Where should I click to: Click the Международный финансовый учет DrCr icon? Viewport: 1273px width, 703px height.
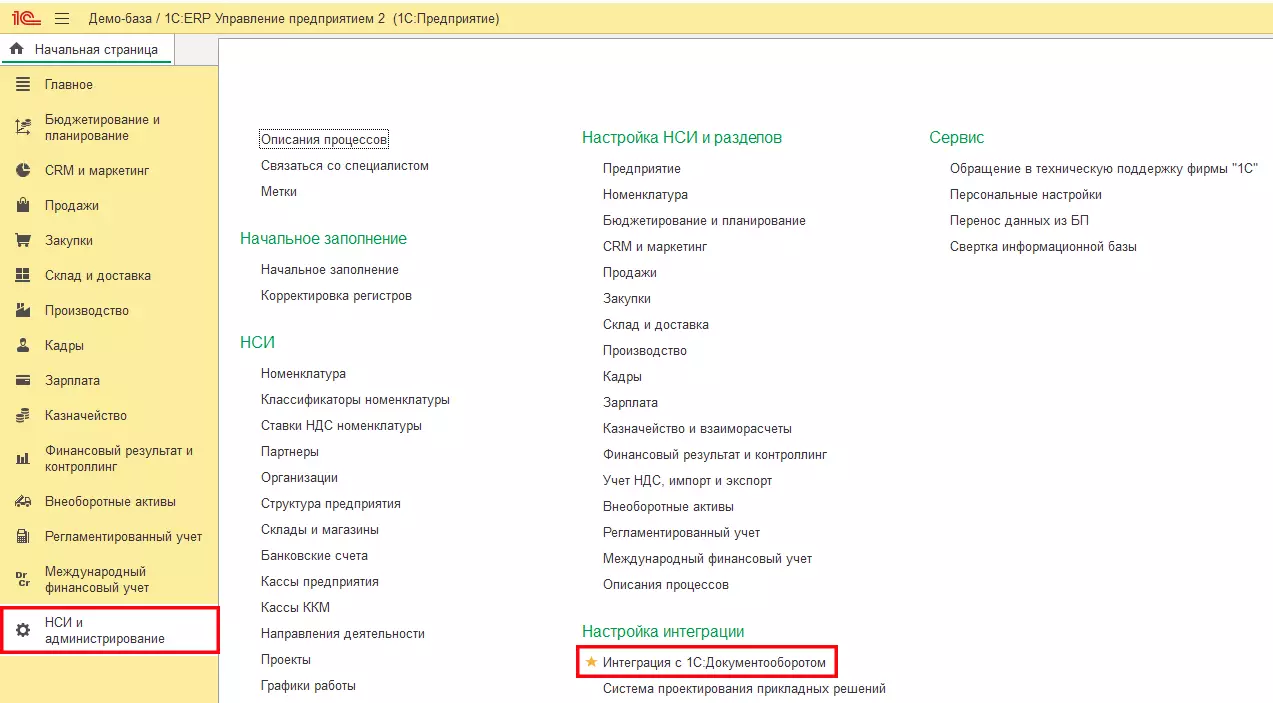tap(23, 580)
